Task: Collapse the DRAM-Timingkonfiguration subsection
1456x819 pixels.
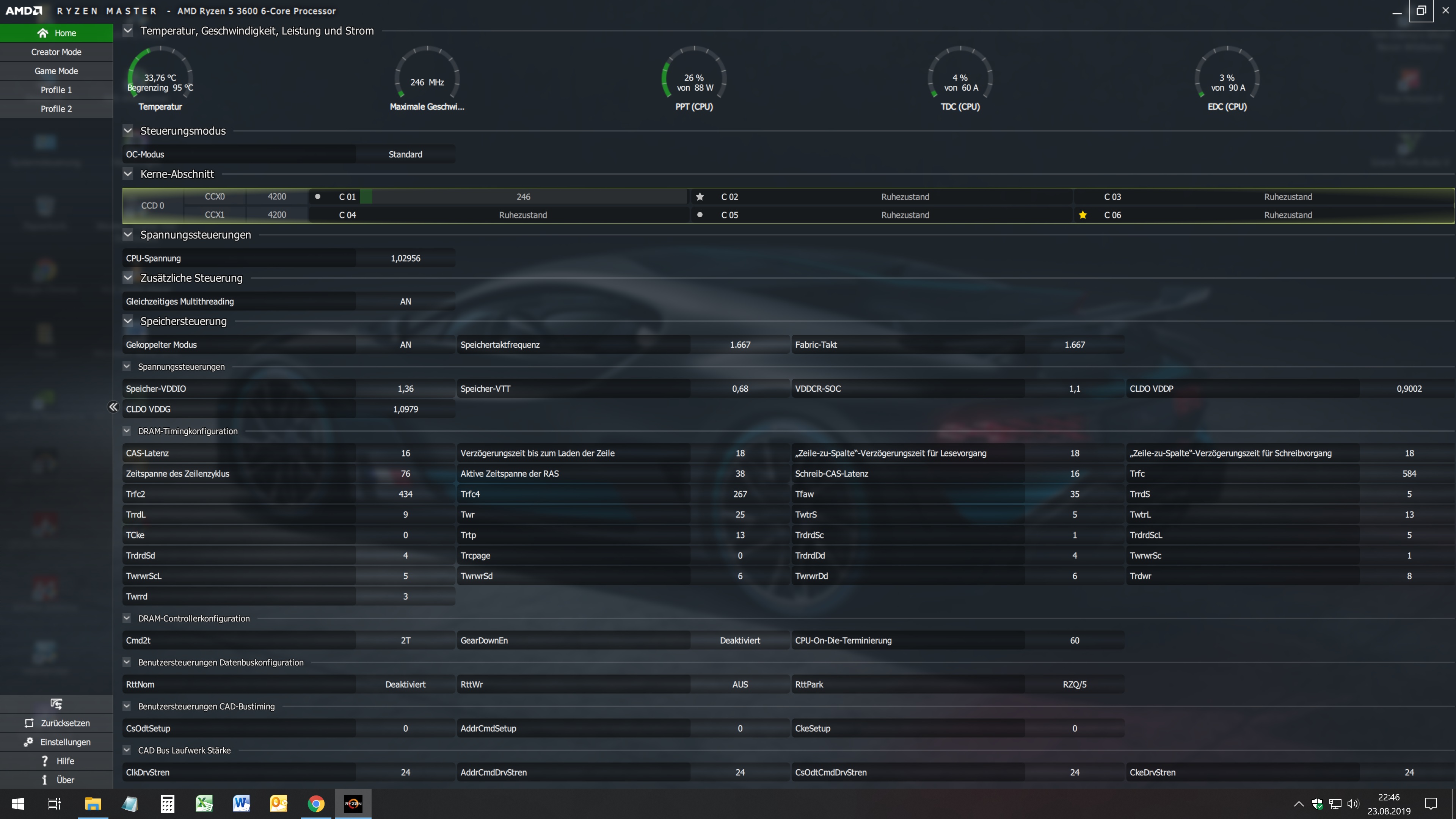Action: [127, 431]
